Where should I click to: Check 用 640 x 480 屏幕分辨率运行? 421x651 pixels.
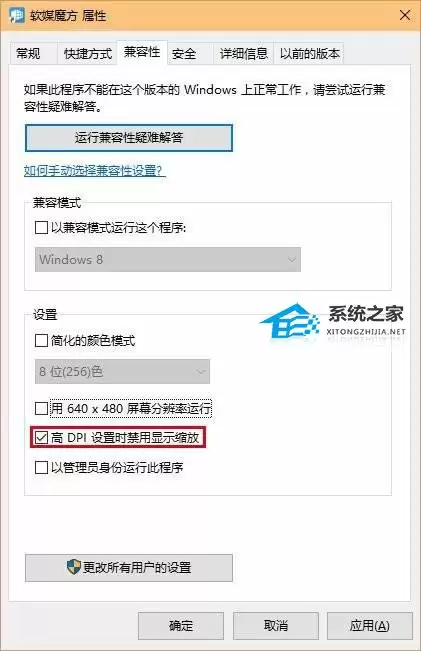[42, 409]
